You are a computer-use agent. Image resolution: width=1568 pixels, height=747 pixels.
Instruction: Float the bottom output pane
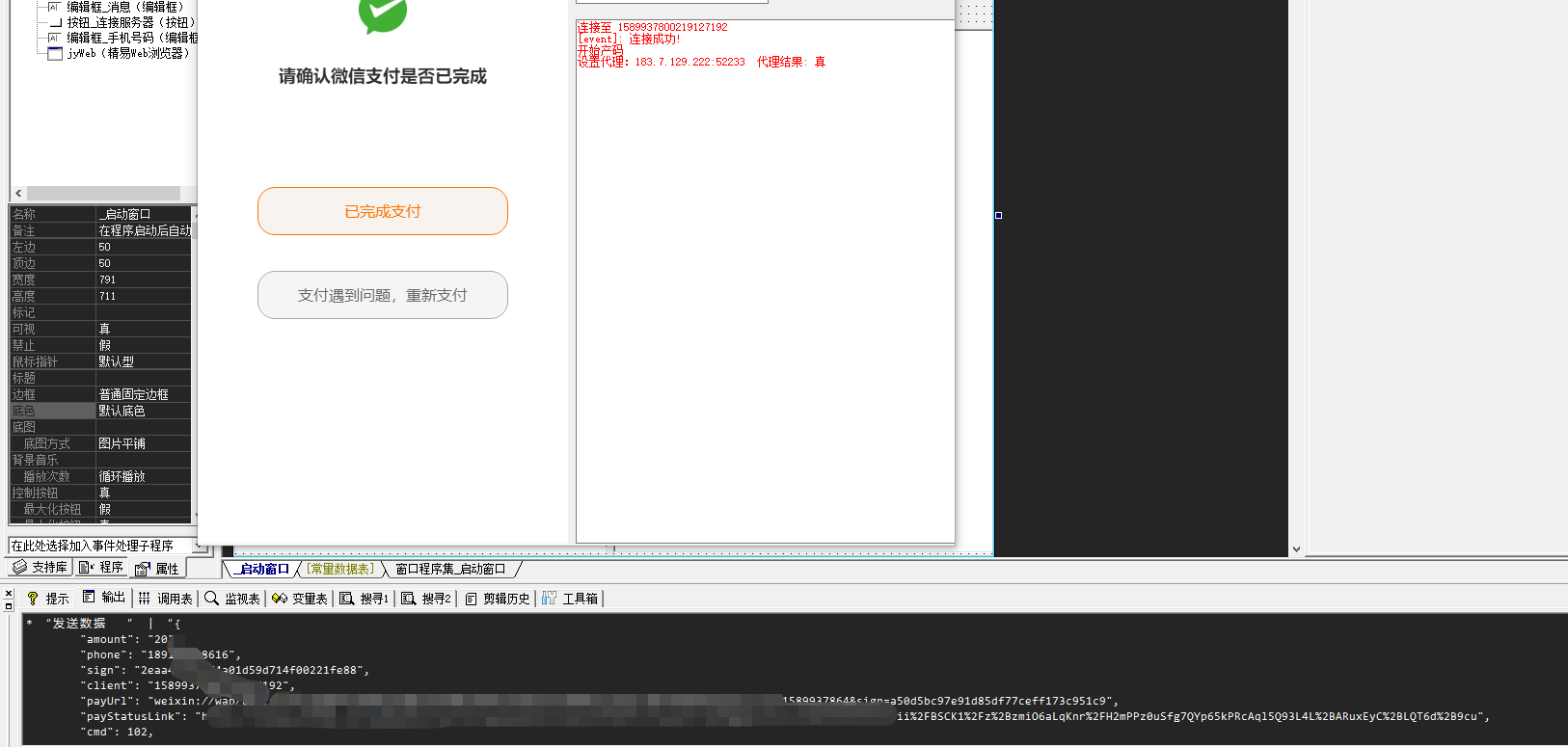(9, 606)
